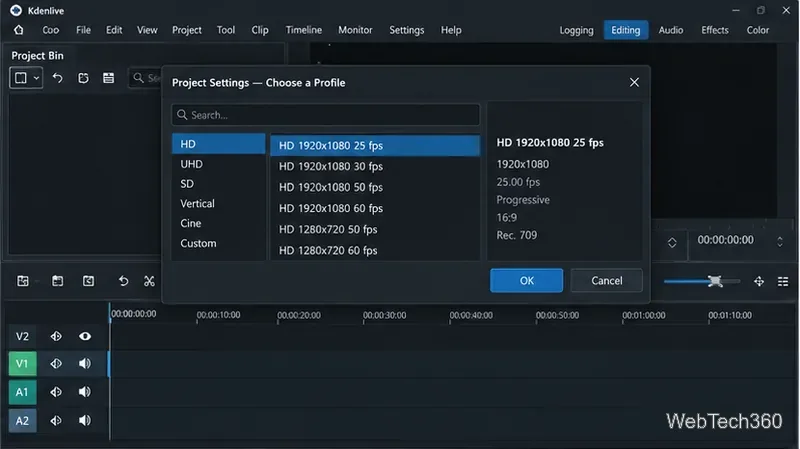
Task: Choose HD 1920x1080 30 fps profile
Action: point(375,166)
